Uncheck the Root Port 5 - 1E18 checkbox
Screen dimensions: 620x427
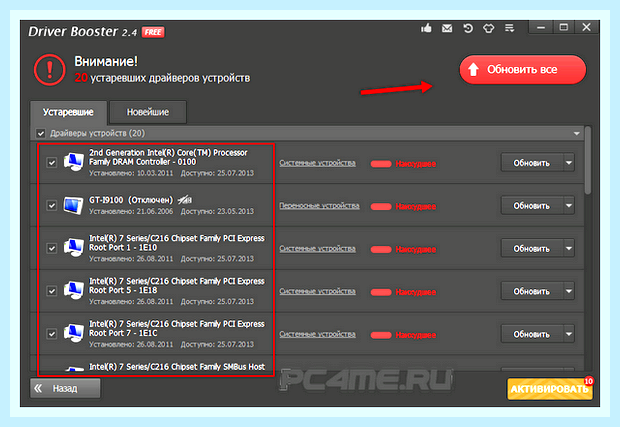(51, 291)
